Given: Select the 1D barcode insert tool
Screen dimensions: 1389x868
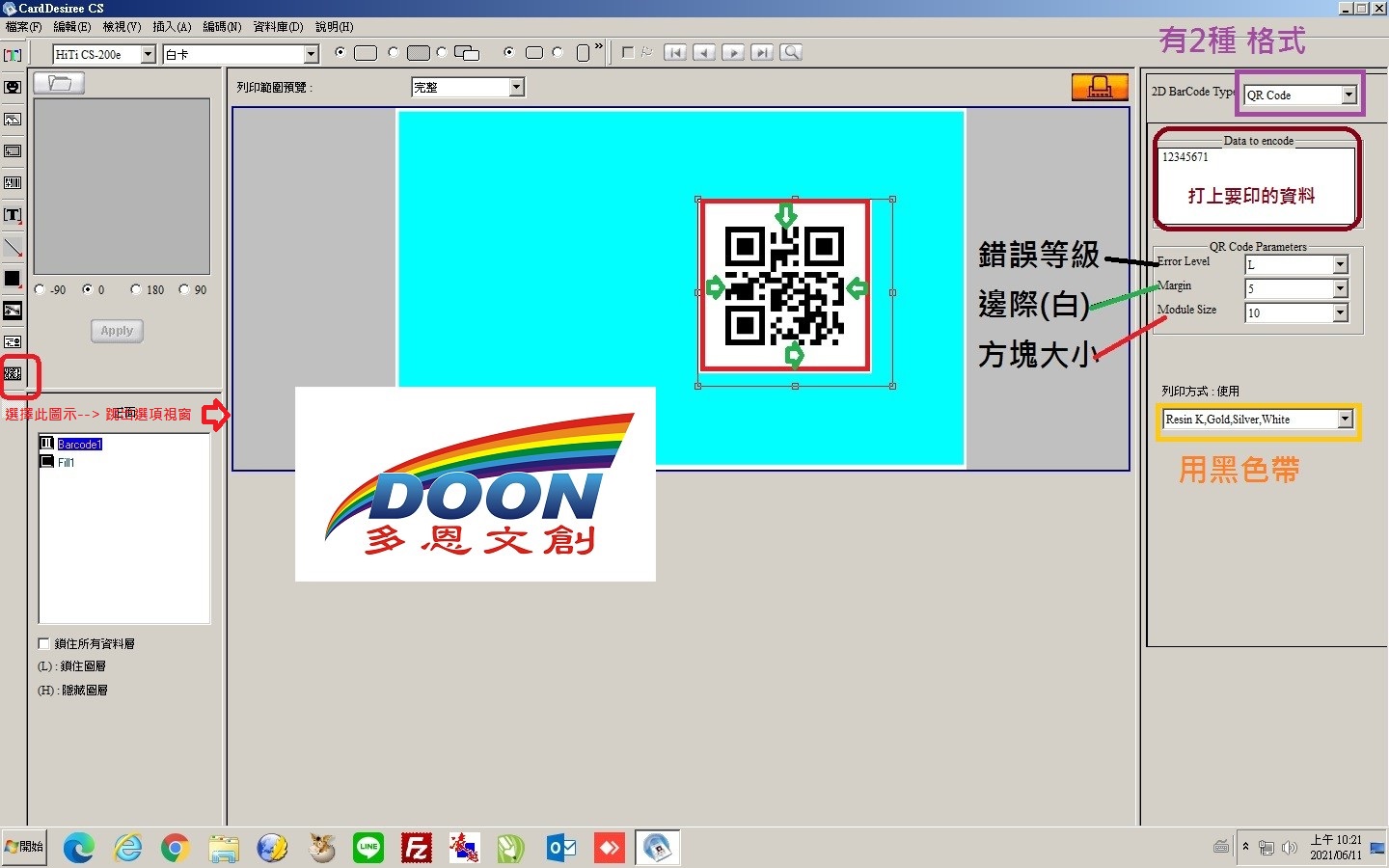Looking at the screenshot, I should (x=13, y=183).
